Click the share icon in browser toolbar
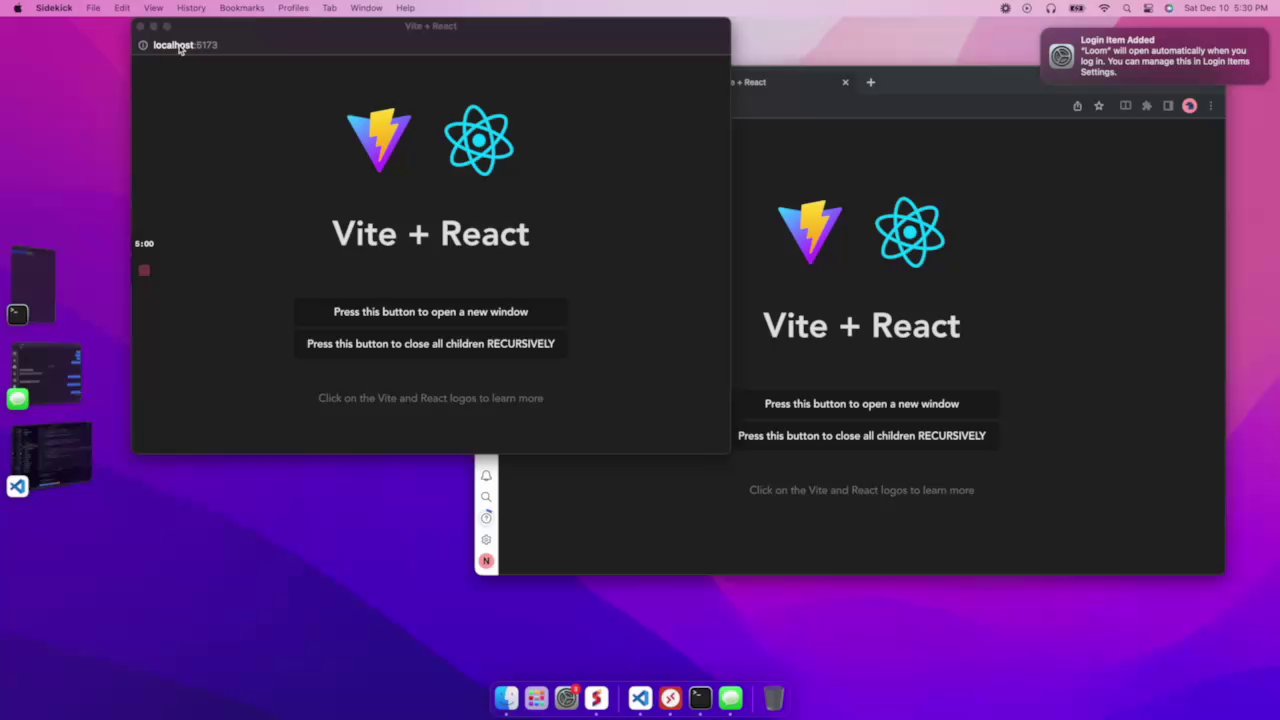The width and height of the screenshot is (1280, 720). point(1077,106)
